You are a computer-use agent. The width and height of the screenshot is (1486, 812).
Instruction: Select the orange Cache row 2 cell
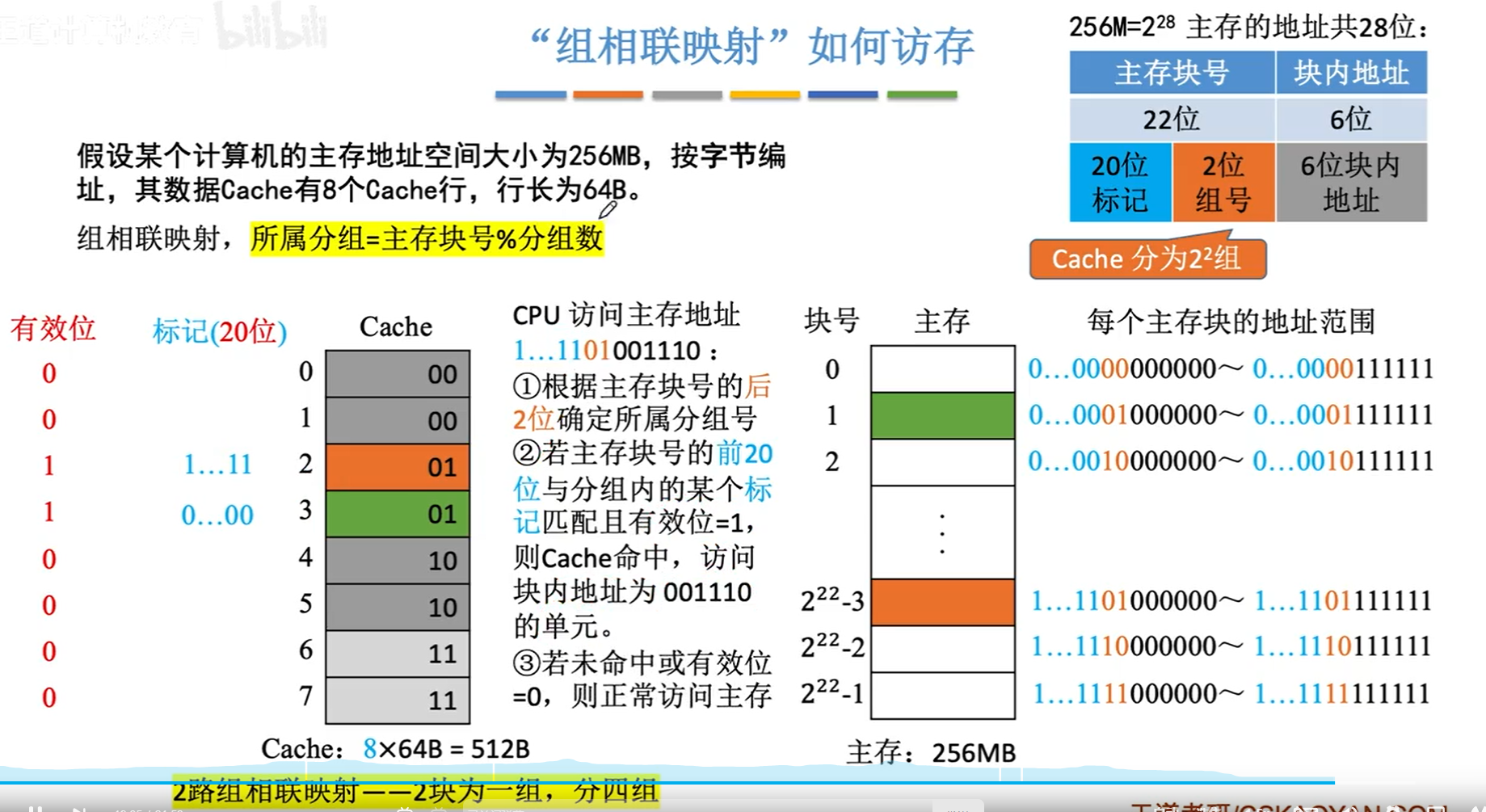398,466
